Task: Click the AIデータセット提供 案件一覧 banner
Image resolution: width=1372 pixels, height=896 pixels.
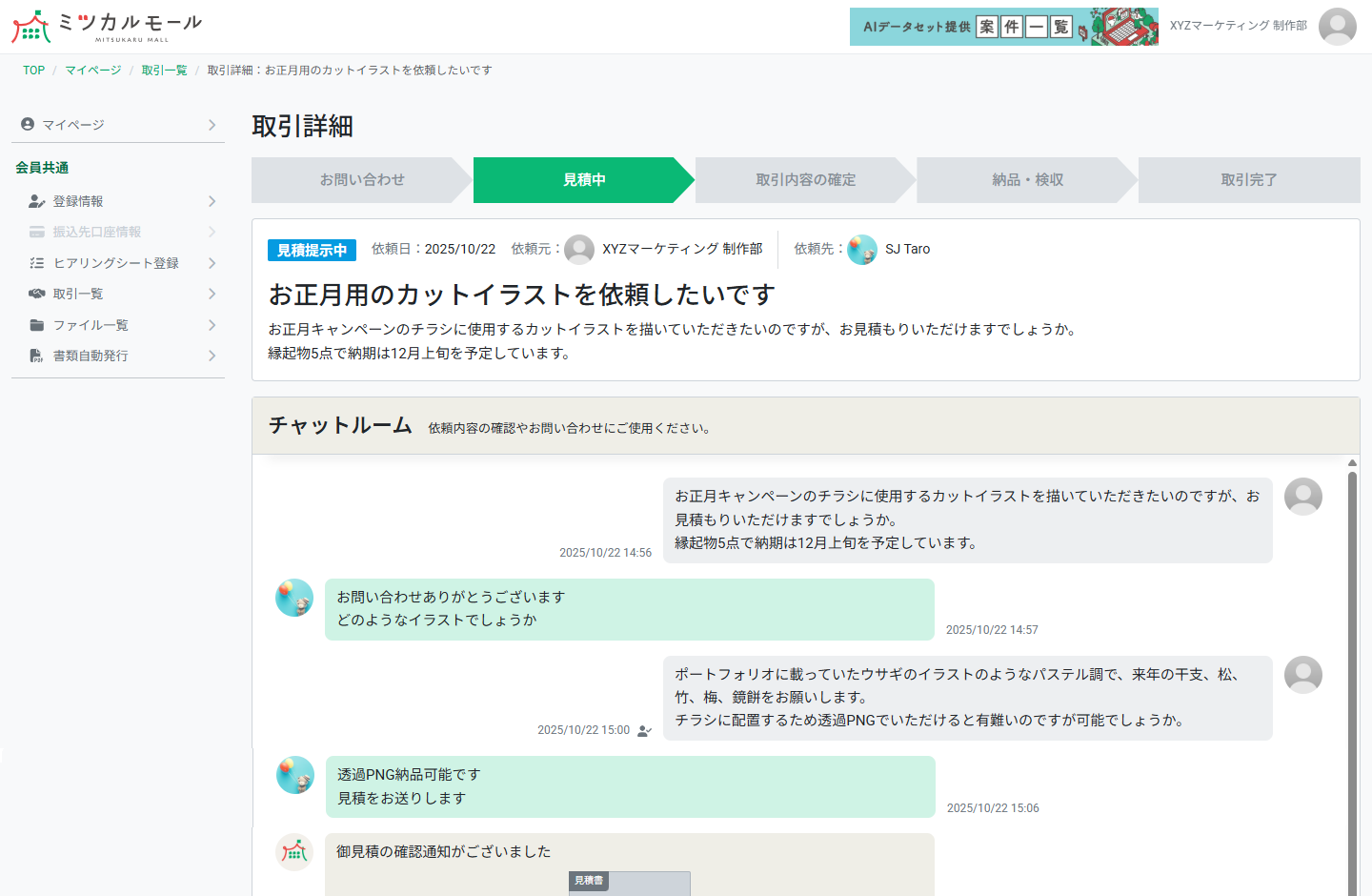Action: tap(1003, 27)
